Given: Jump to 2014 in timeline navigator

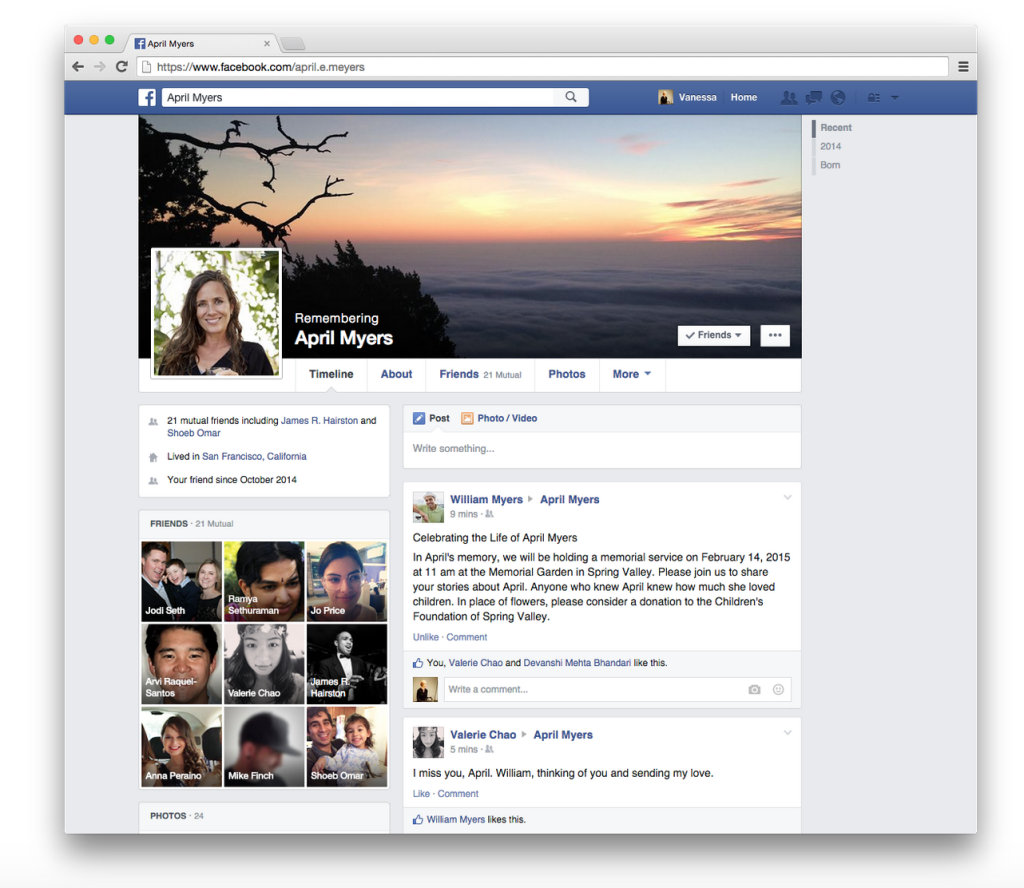Looking at the screenshot, I should click(830, 146).
